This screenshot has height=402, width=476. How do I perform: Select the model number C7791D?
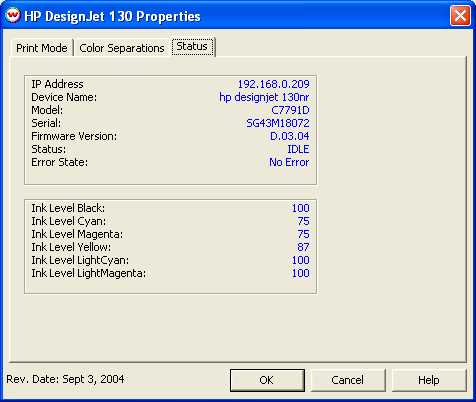(290, 110)
